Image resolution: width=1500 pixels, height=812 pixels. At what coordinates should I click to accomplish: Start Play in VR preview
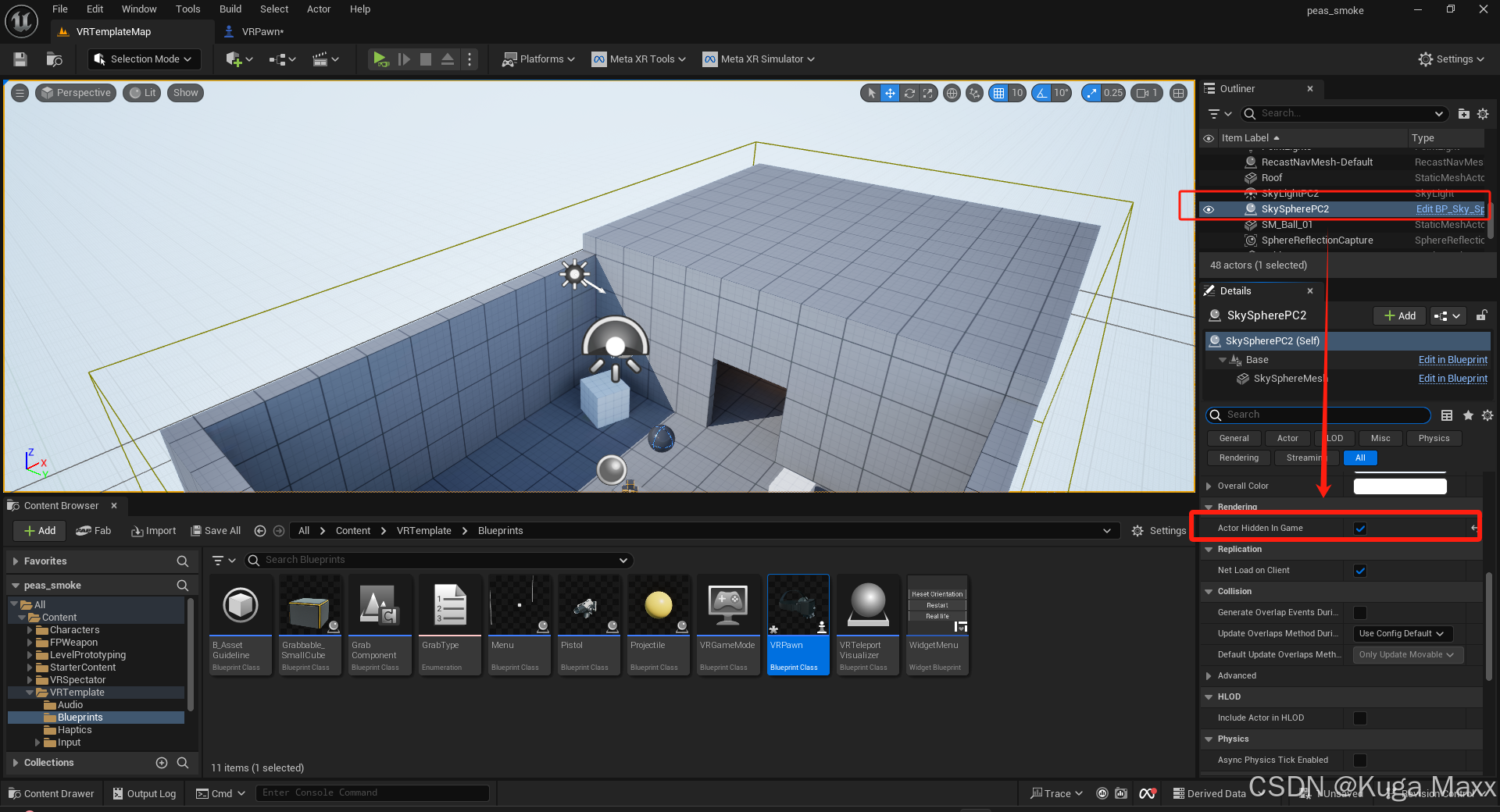click(380, 59)
